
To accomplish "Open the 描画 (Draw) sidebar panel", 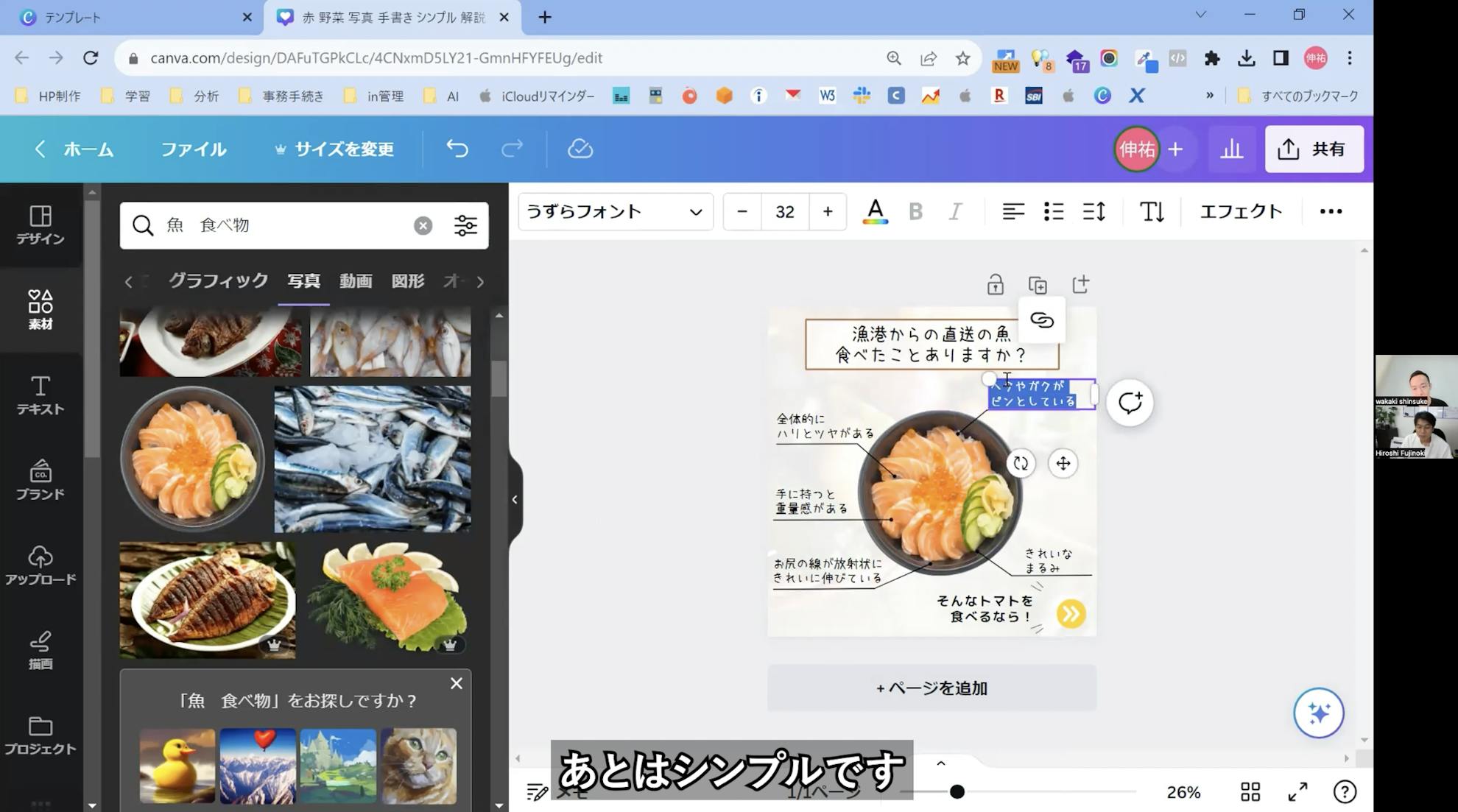I will (40, 650).
